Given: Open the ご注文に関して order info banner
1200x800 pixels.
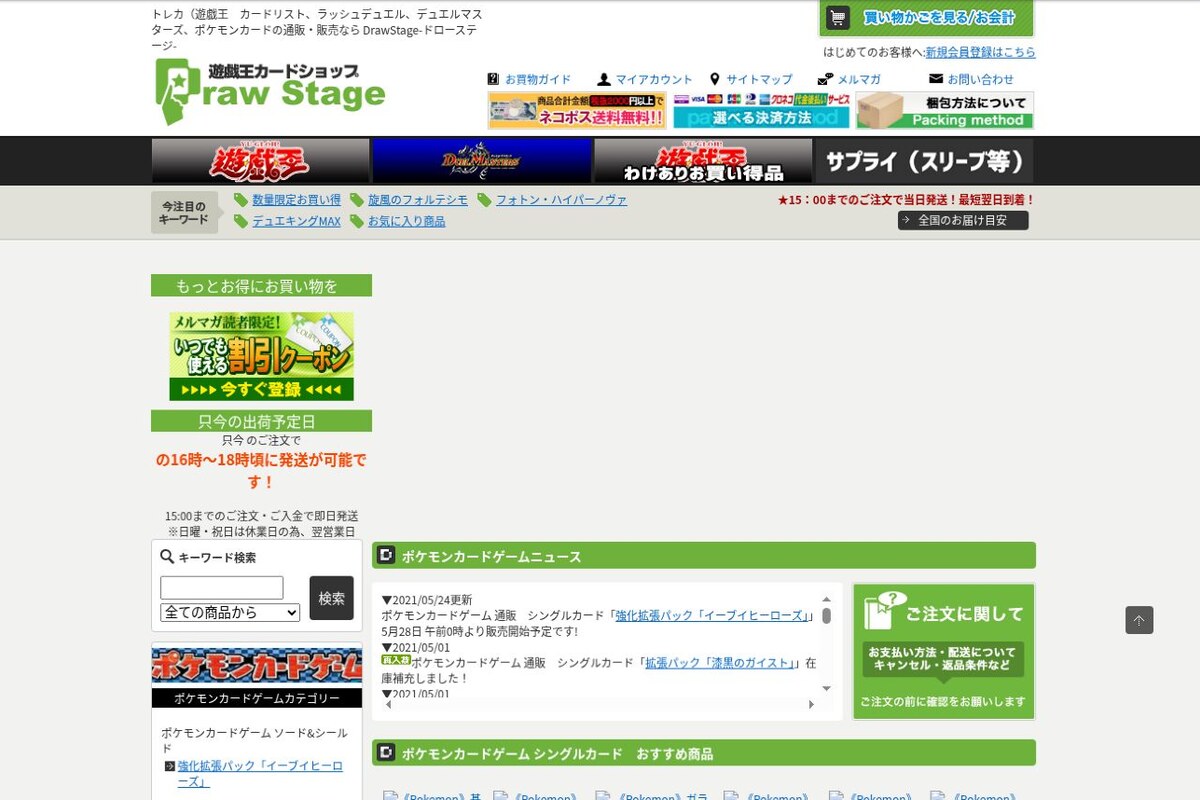Looking at the screenshot, I should click(944, 652).
